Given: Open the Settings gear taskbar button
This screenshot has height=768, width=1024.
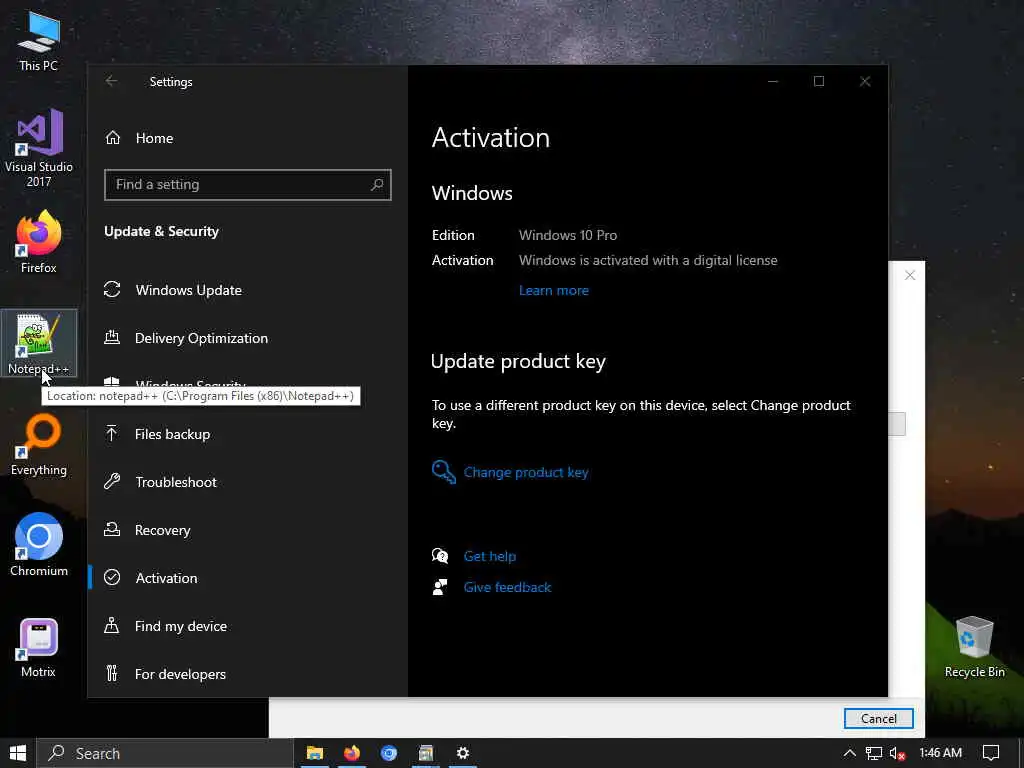Looking at the screenshot, I should 463,754.
